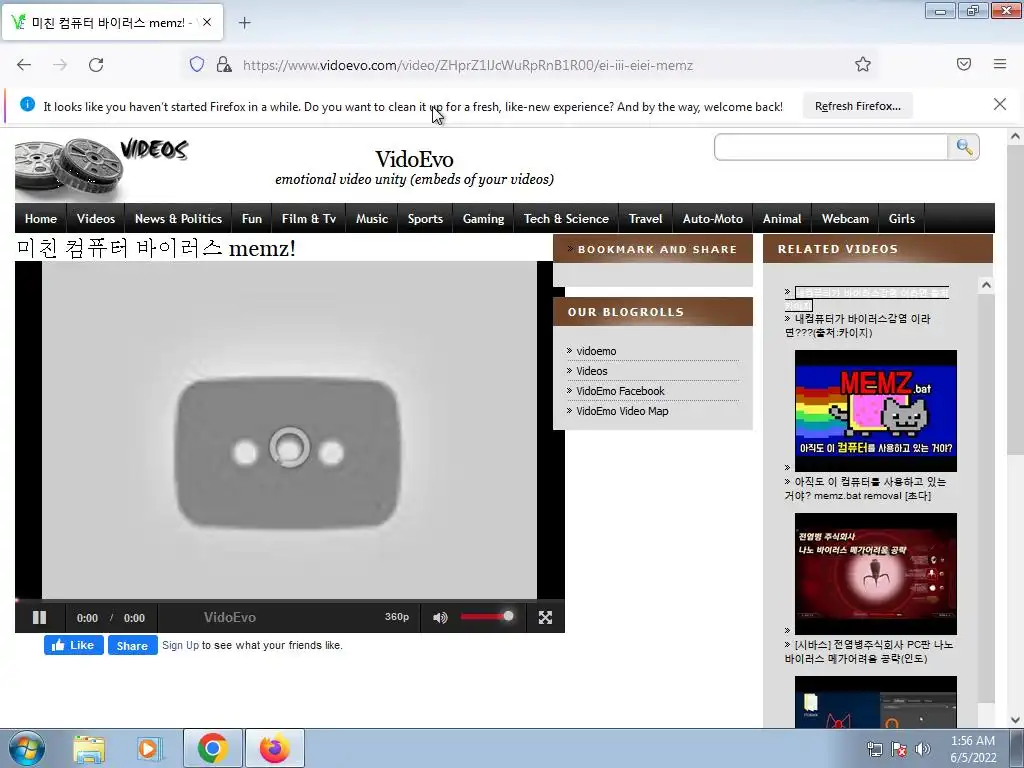The image size is (1024, 768).
Task: Click the site search magnifier button
Action: coord(964,147)
